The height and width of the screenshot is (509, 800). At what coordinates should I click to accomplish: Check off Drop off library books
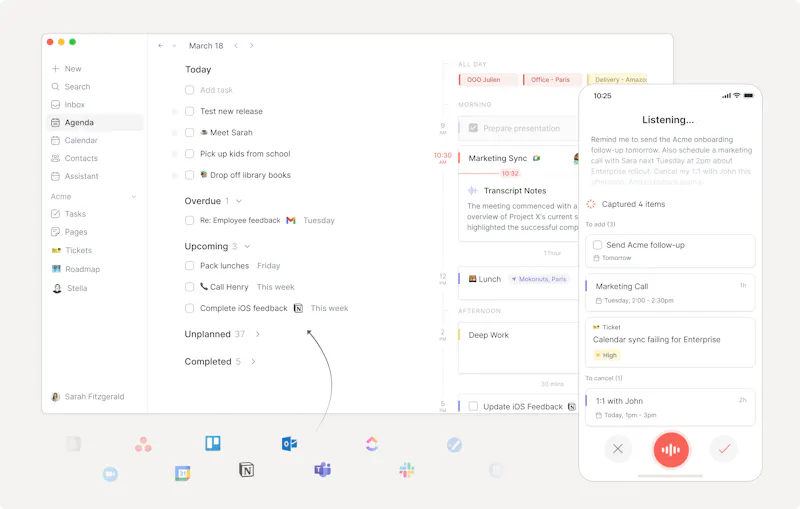189,175
